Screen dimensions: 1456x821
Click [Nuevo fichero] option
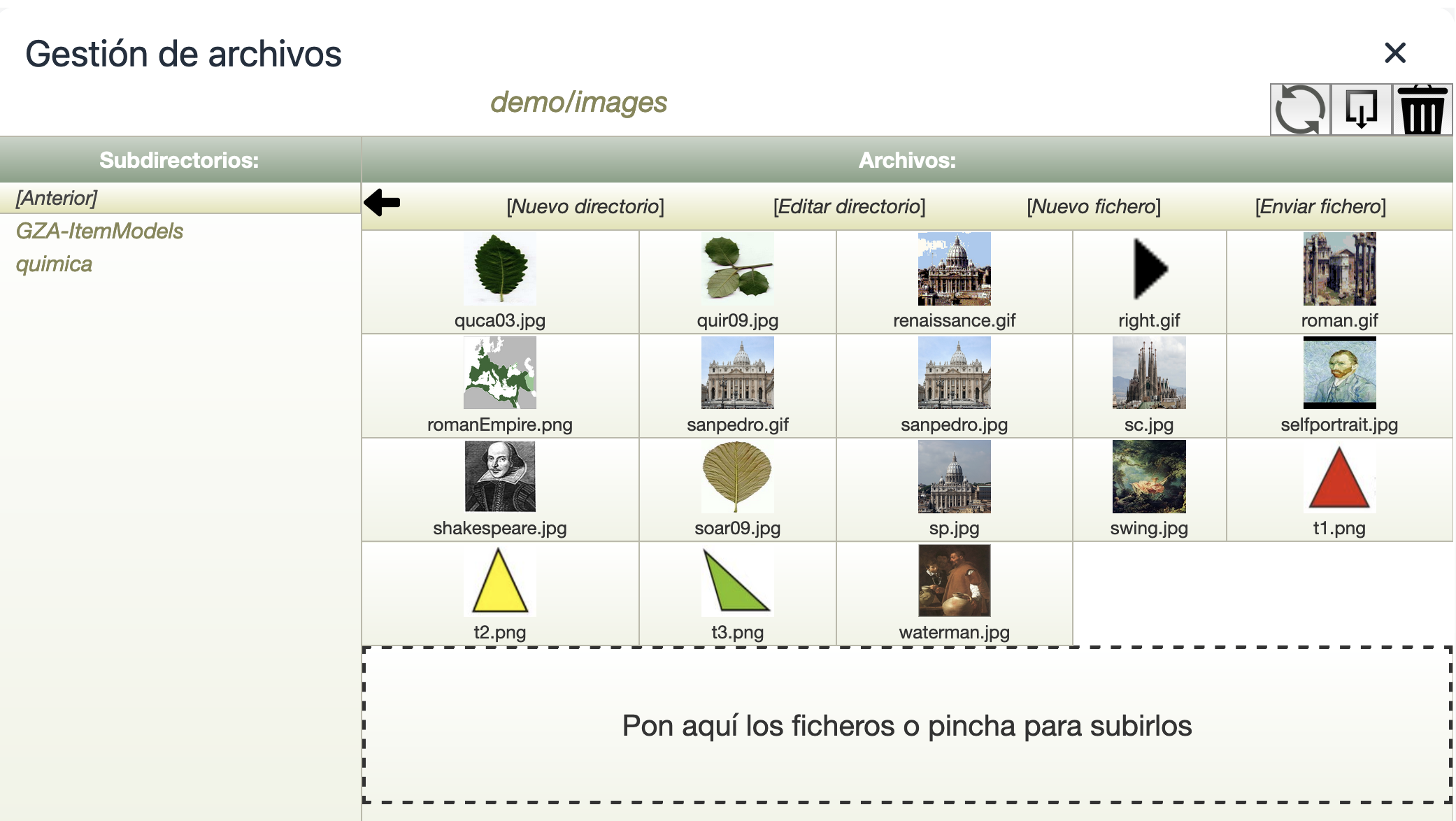[x=1093, y=206]
